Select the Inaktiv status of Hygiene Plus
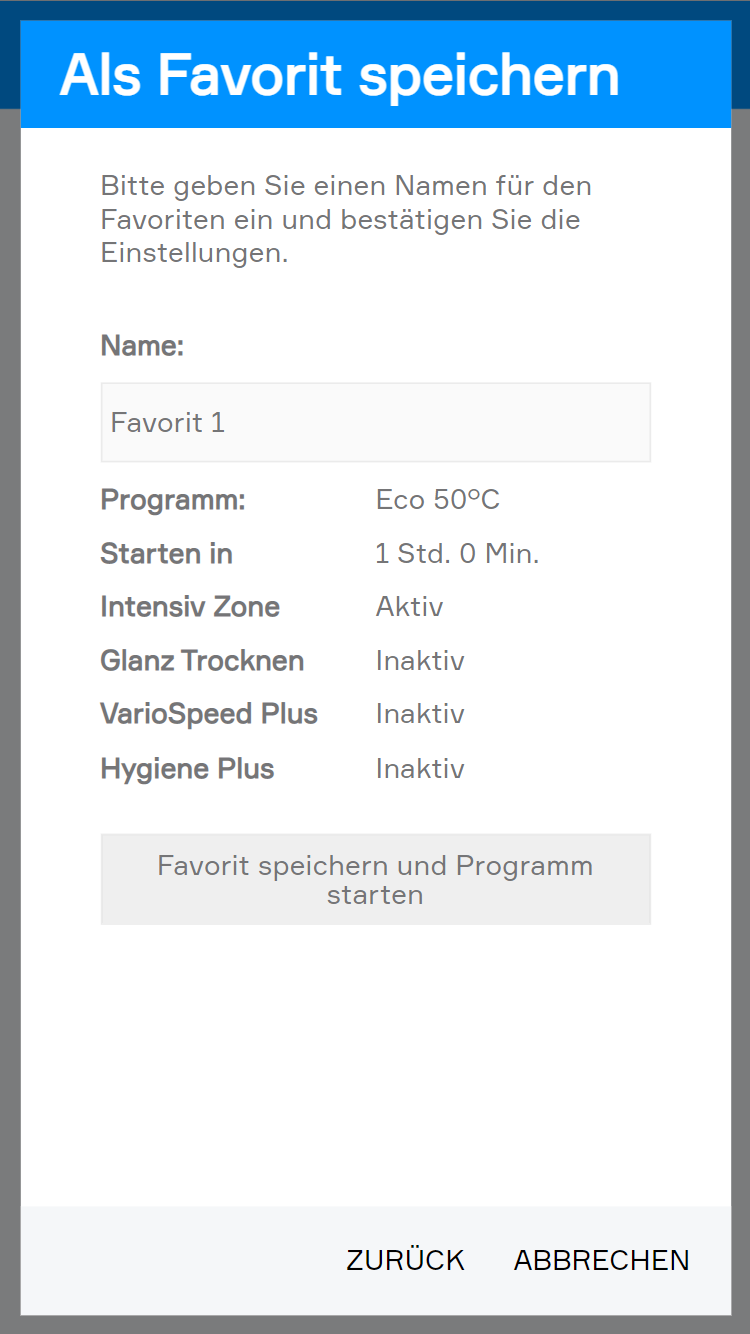Screen dimensions: 750x1334 (420, 769)
